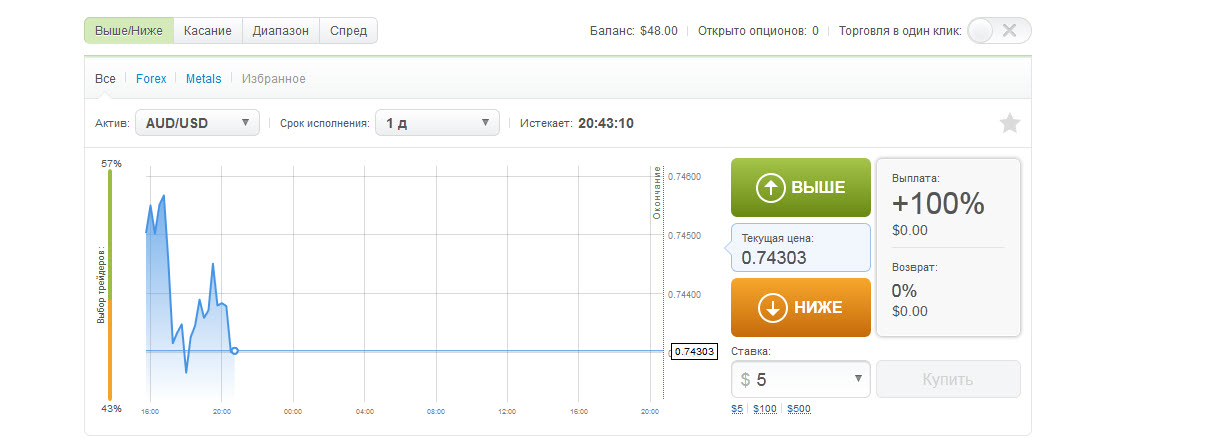Set stake to $500 quick link
Image resolution: width=1206 pixels, height=439 pixels.
(x=799, y=409)
